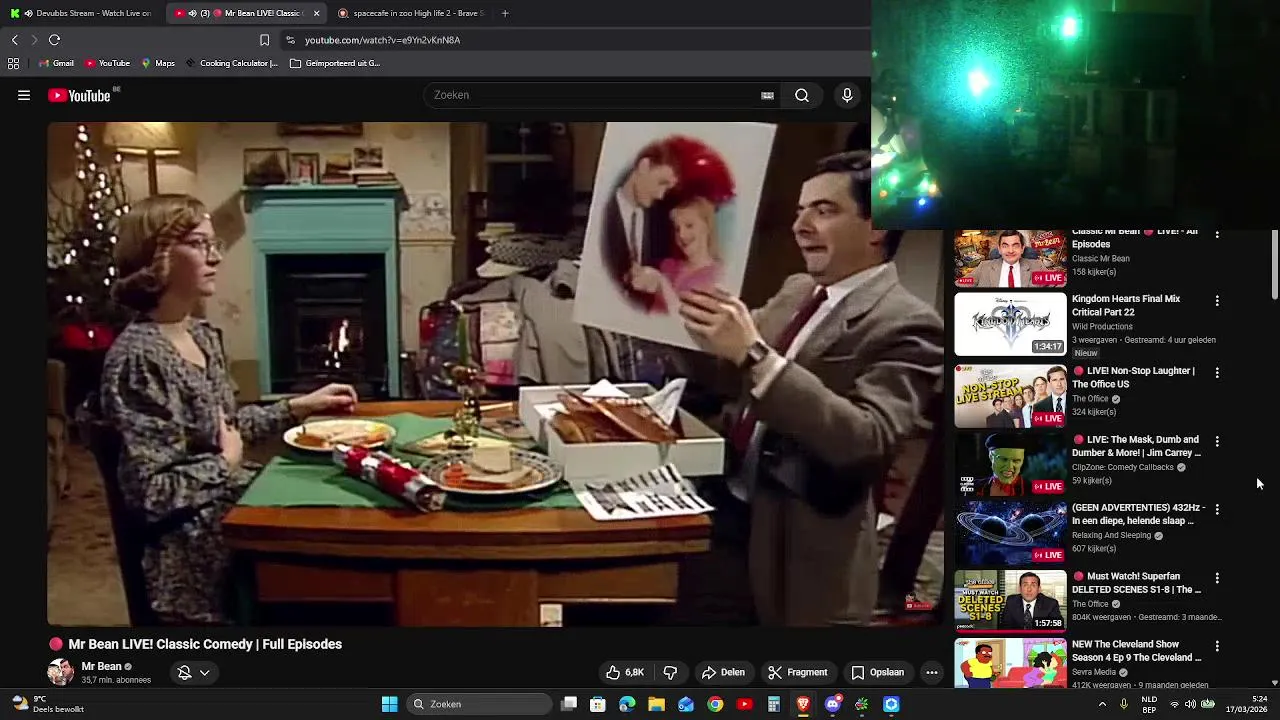Open Cooking Calculator bookmark

coord(231,63)
